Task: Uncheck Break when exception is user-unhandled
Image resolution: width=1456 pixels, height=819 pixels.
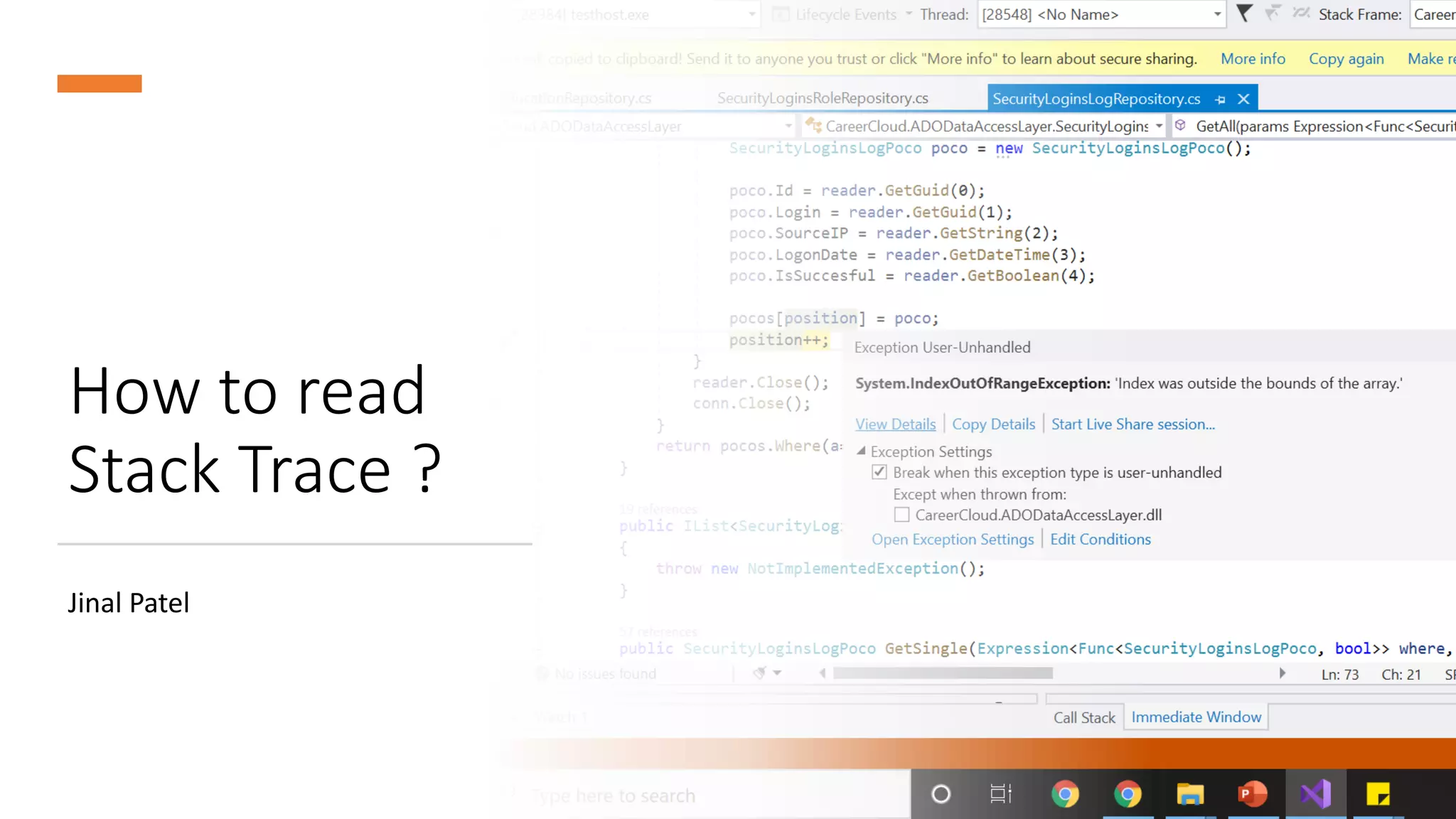Action: (879, 472)
